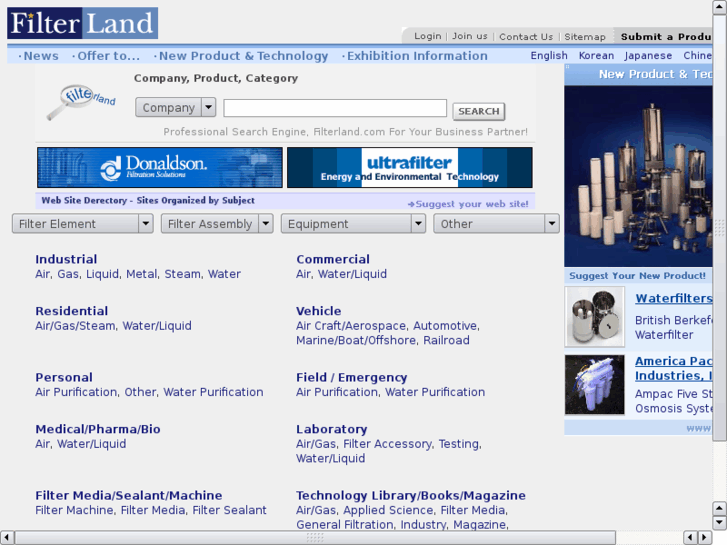Open the News menu item
This screenshot has height=545, width=727.
pyautogui.click(x=41, y=56)
